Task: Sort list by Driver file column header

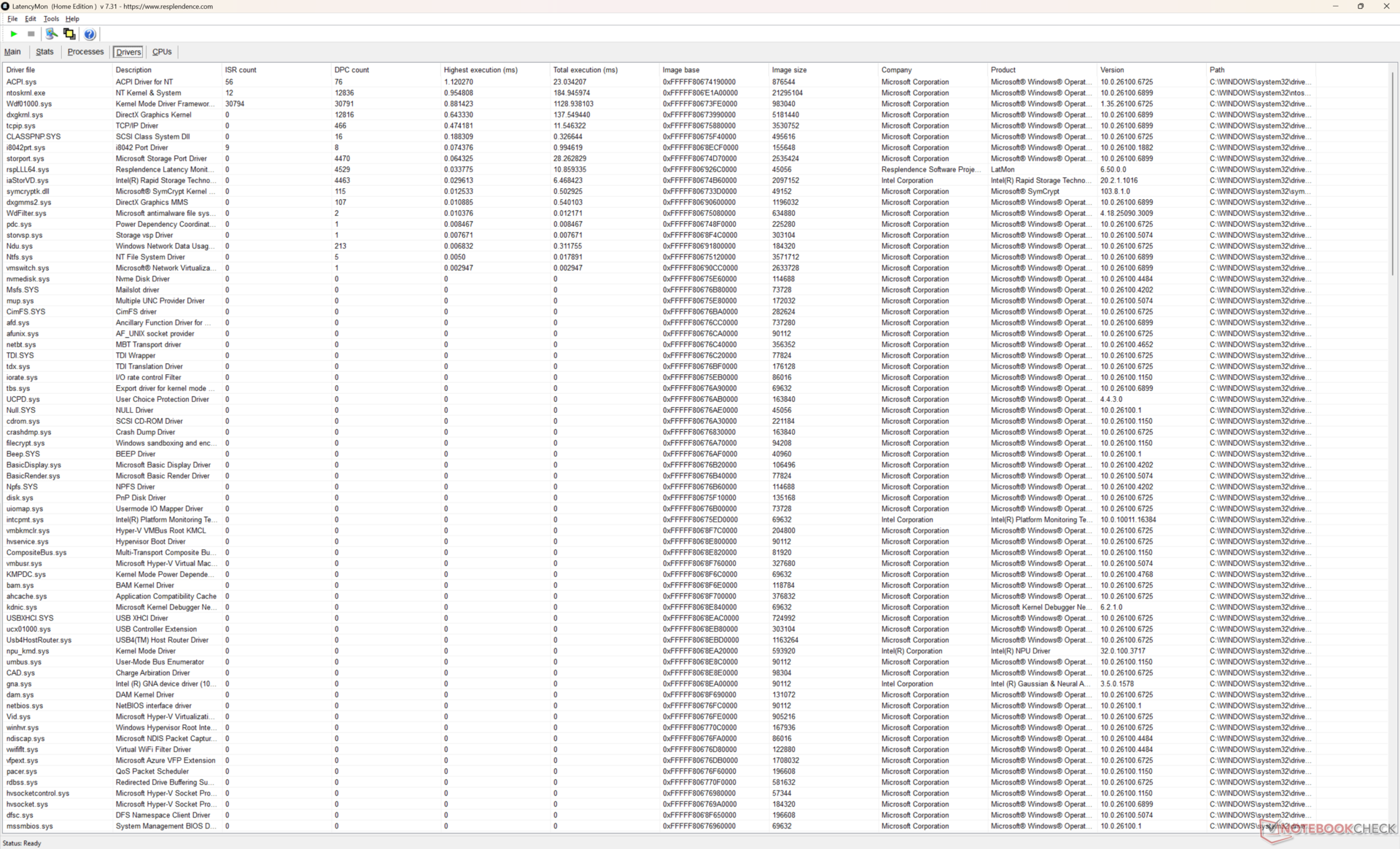Action: (20, 70)
